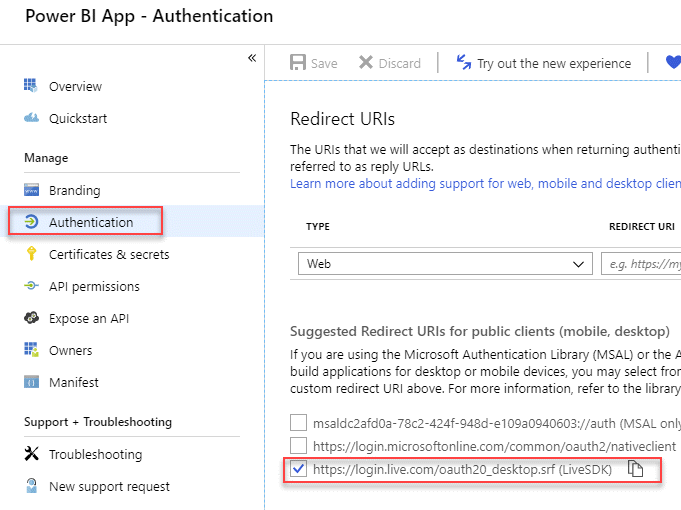Click the New support request person icon
The height and width of the screenshot is (510, 681).
[31, 486]
